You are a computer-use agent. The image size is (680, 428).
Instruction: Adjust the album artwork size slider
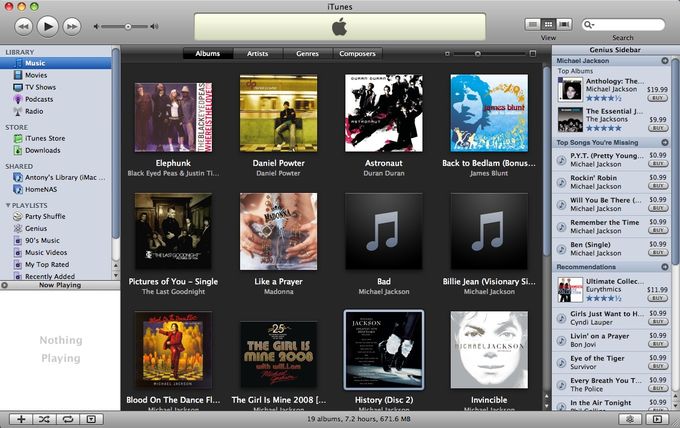coord(477,54)
